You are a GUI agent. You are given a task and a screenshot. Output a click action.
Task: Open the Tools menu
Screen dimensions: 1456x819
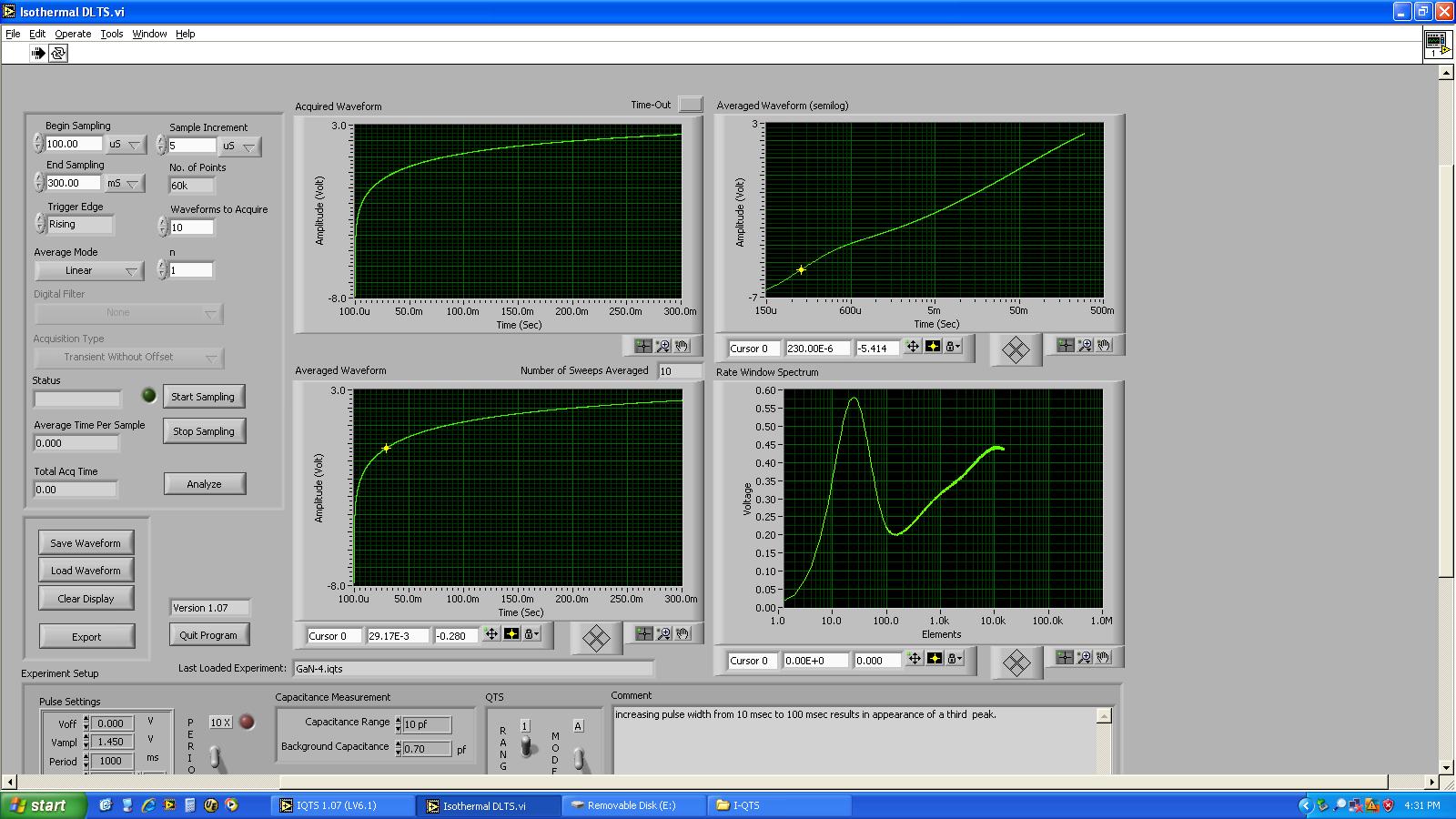tap(112, 34)
